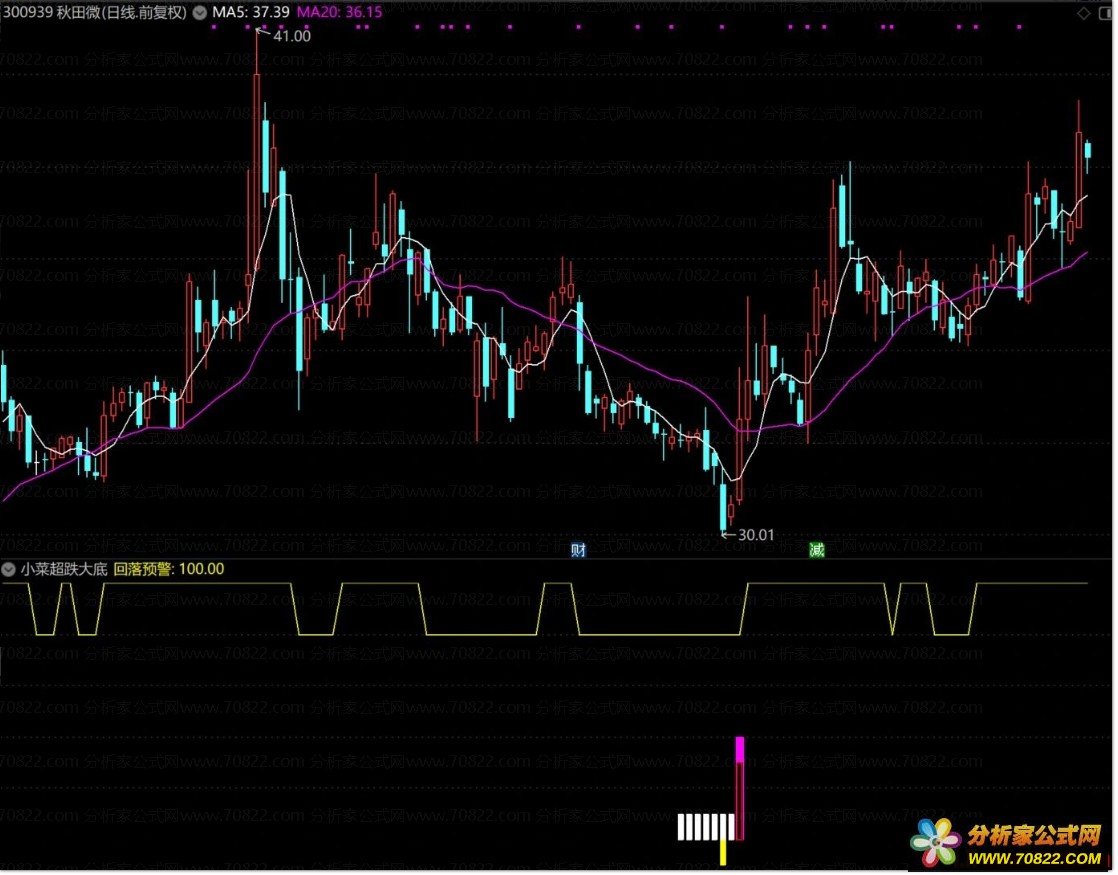Click the white signal bars cluster
The height and width of the screenshot is (875, 1118).
click(705, 827)
